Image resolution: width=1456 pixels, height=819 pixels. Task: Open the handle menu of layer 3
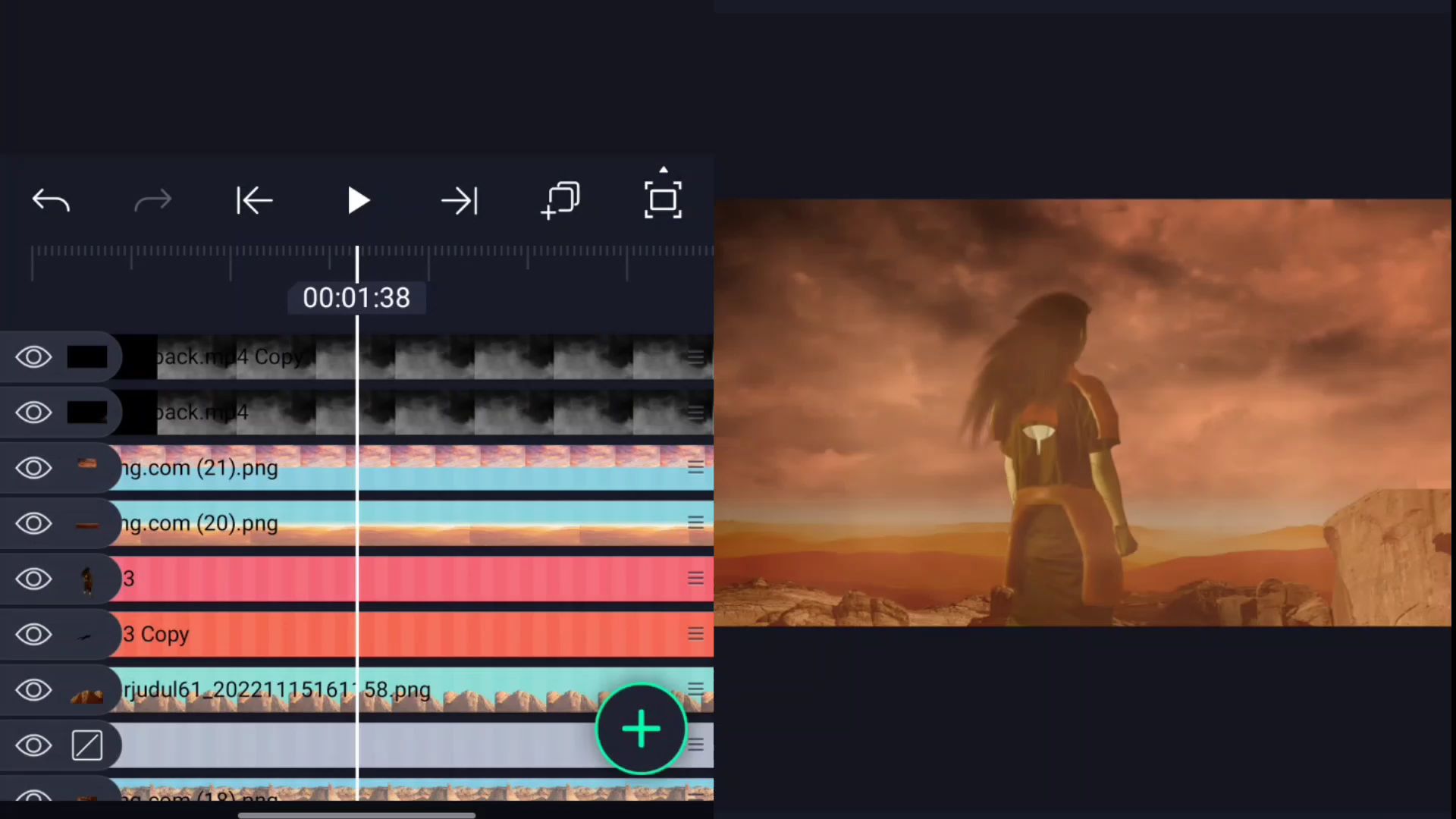(x=695, y=579)
